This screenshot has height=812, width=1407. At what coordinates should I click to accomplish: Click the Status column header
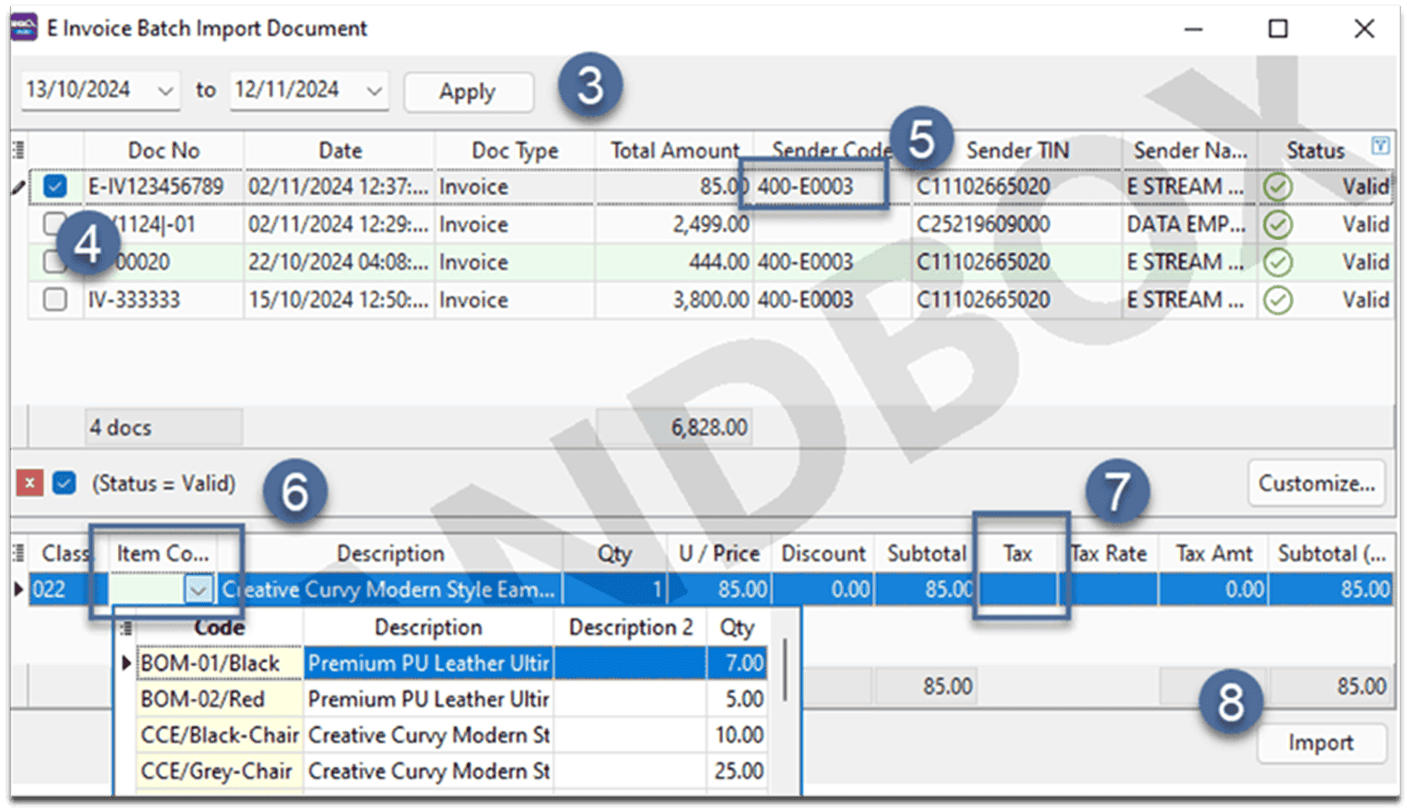pos(1315,151)
